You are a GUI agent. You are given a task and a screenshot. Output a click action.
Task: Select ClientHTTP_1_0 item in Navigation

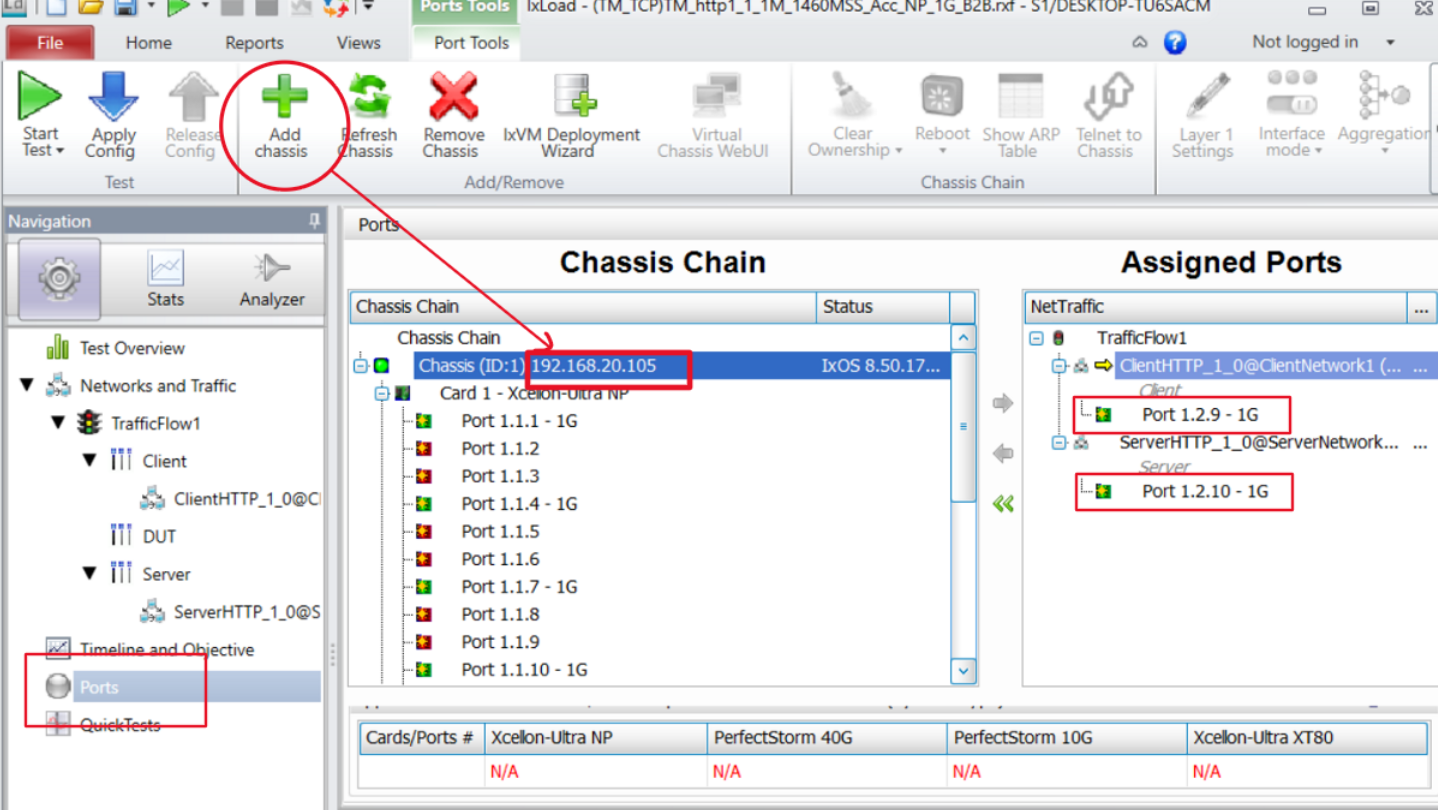[247, 498]
